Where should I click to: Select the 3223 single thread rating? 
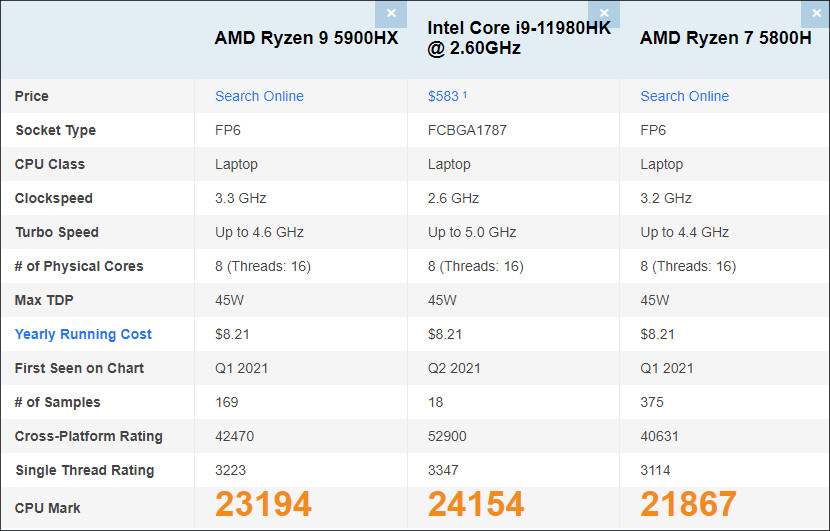click(230, 470)
